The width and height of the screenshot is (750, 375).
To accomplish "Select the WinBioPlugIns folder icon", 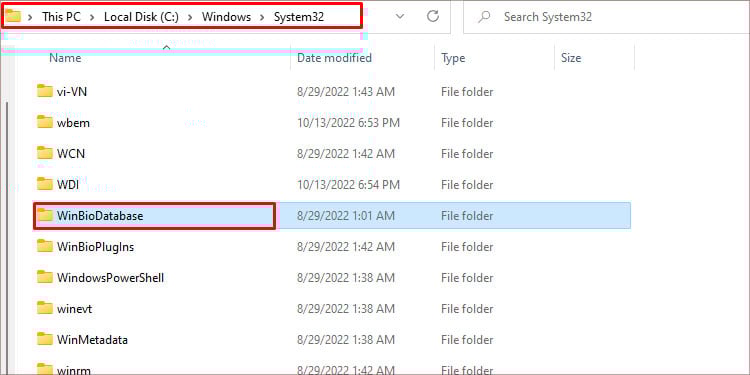I will point(44,246).
